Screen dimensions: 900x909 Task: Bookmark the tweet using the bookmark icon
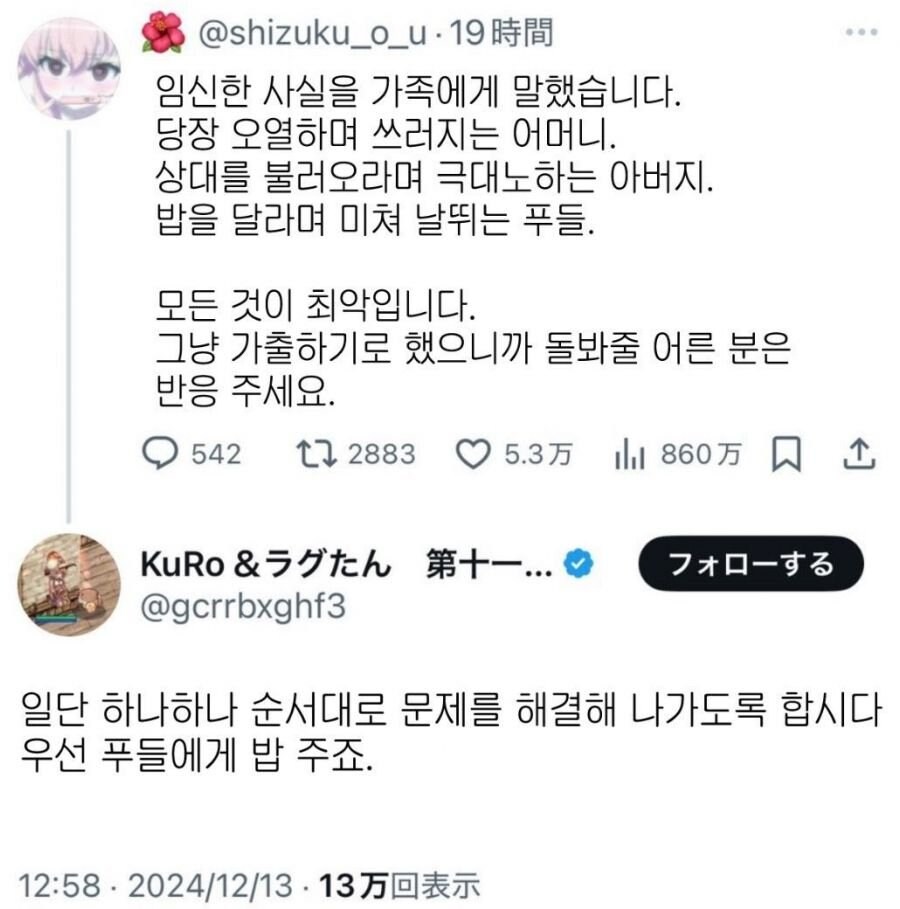pyautogui.click(x=789, y=455)
